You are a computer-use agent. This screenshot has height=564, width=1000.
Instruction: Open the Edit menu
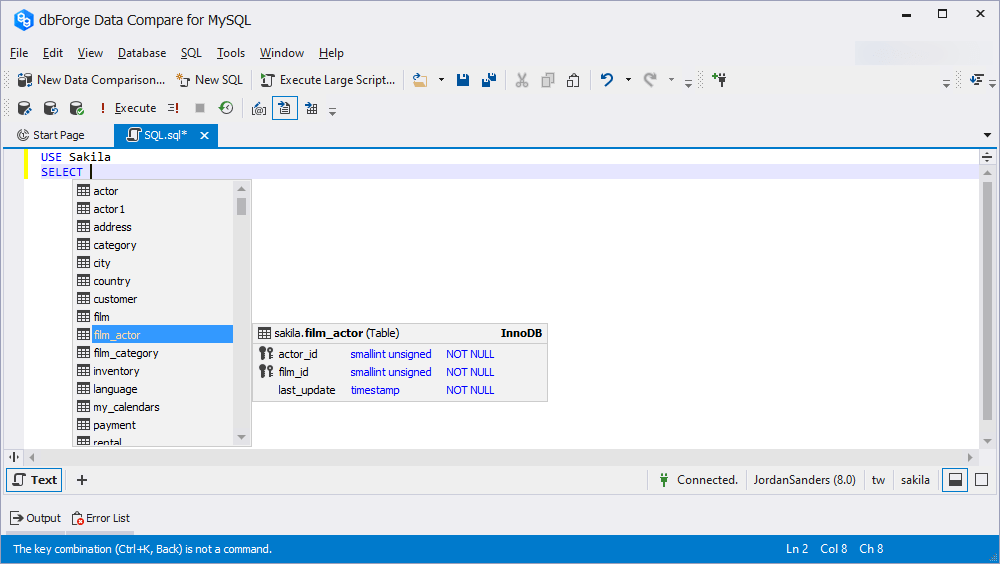tap(53, 53)
